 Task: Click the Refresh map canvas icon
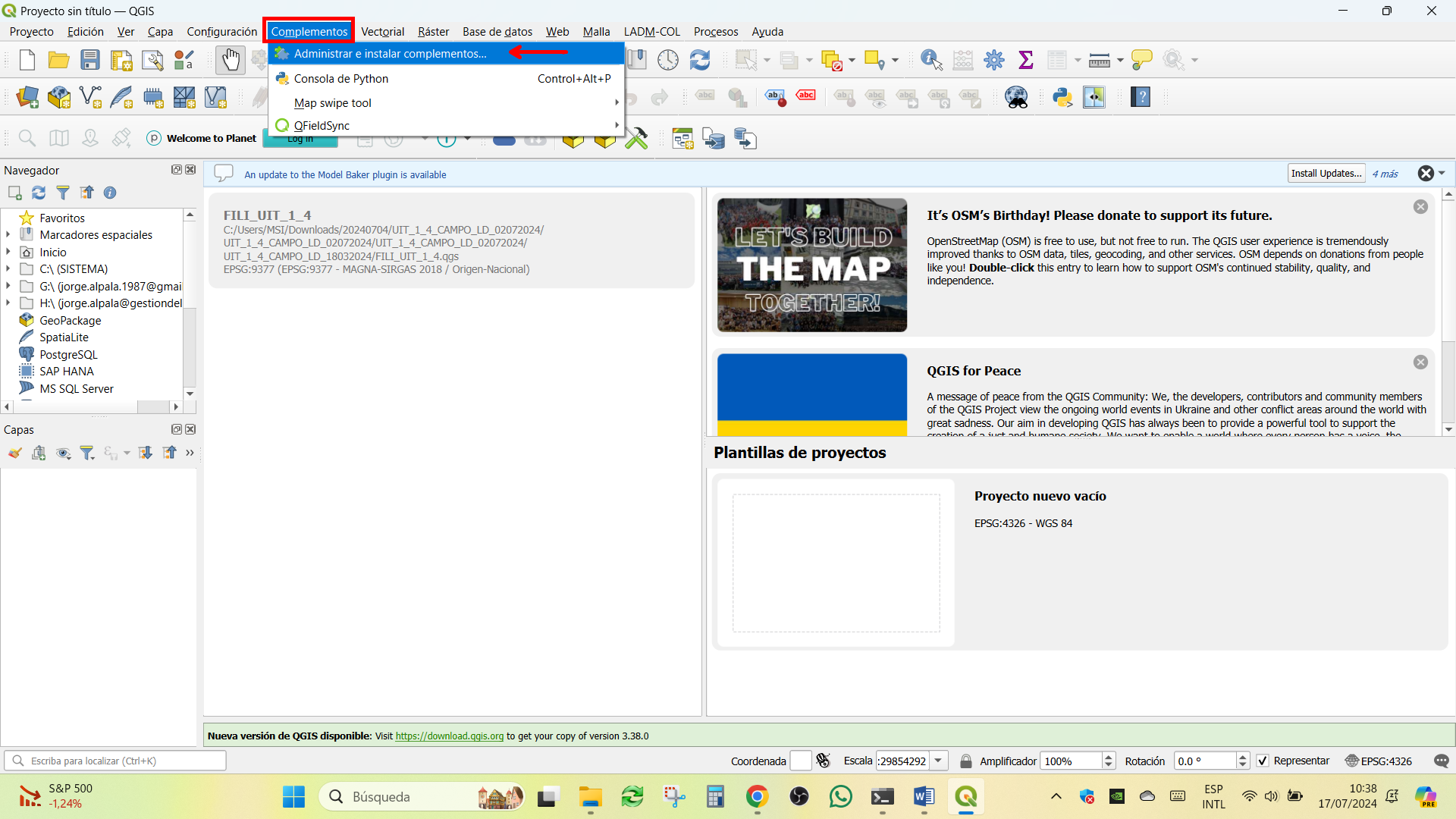click(699, 60)
